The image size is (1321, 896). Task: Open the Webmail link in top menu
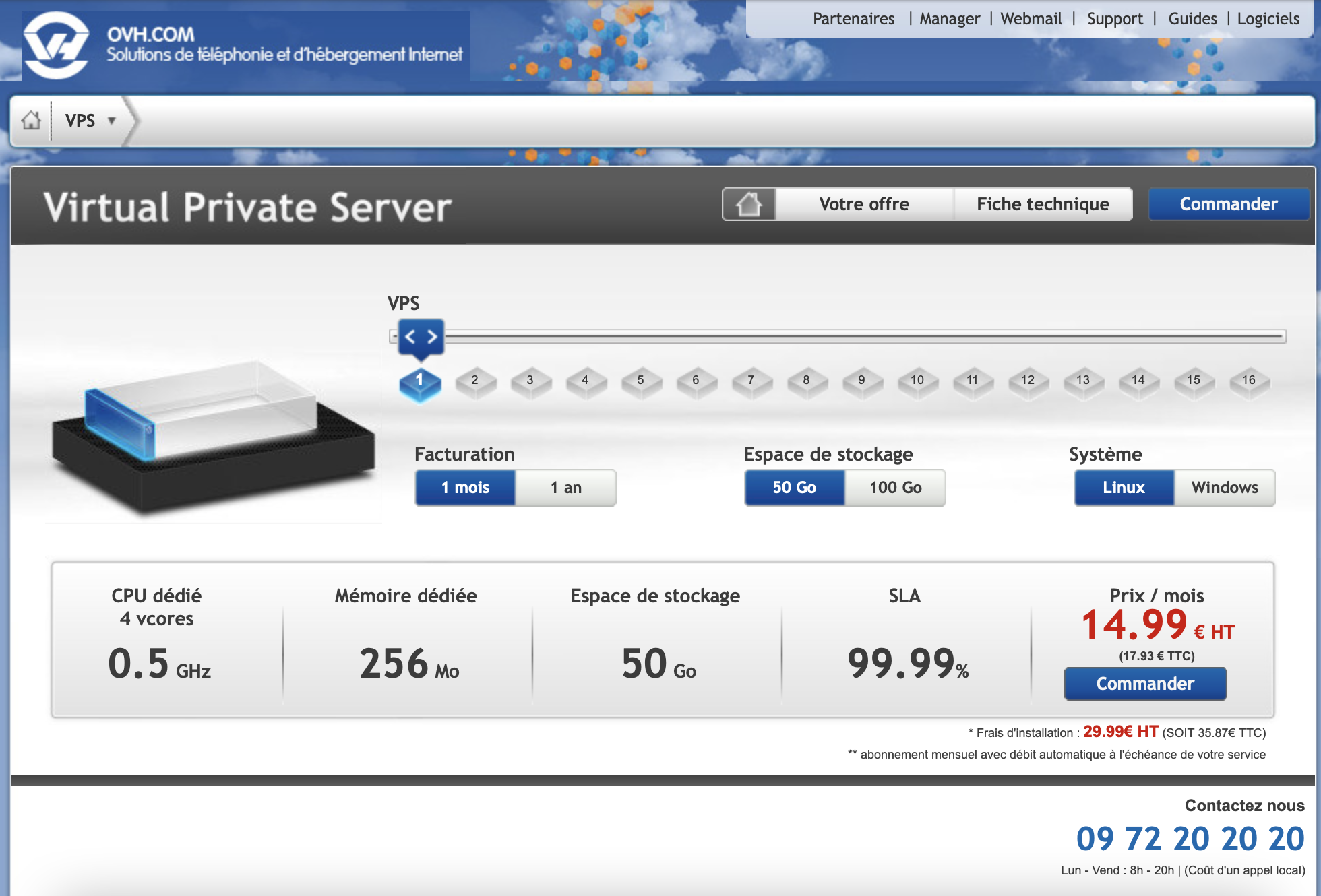coord(1031,19)
